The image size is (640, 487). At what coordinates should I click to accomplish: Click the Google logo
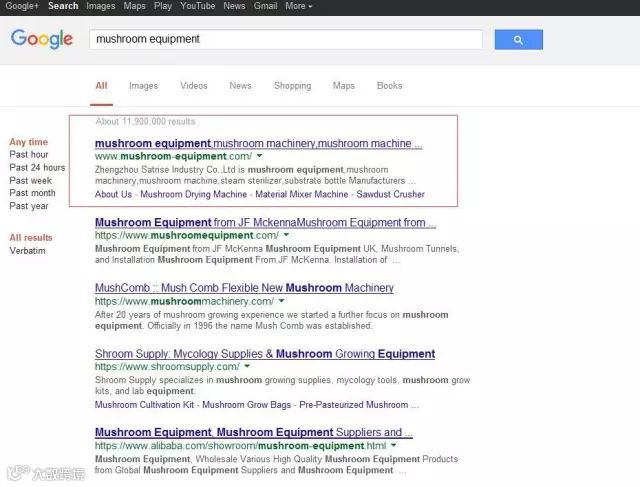42,39
